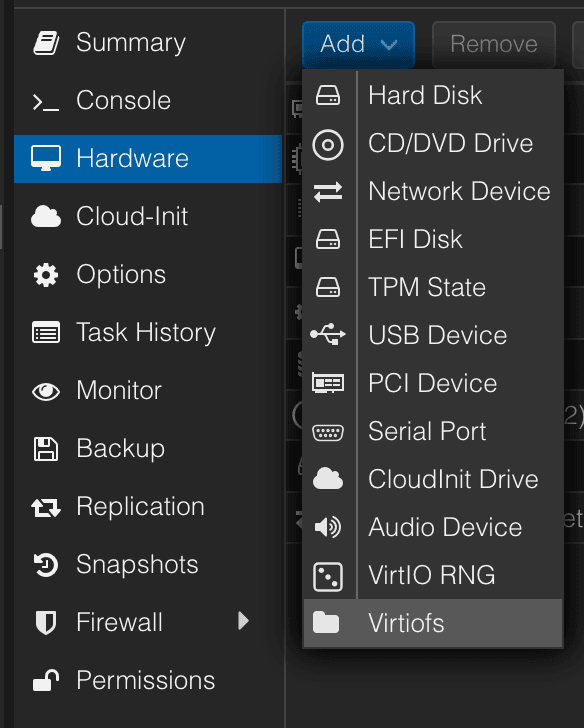Click the CD/DVD Drive disc icon
The image size is (584, 728).
pos(328,145)
